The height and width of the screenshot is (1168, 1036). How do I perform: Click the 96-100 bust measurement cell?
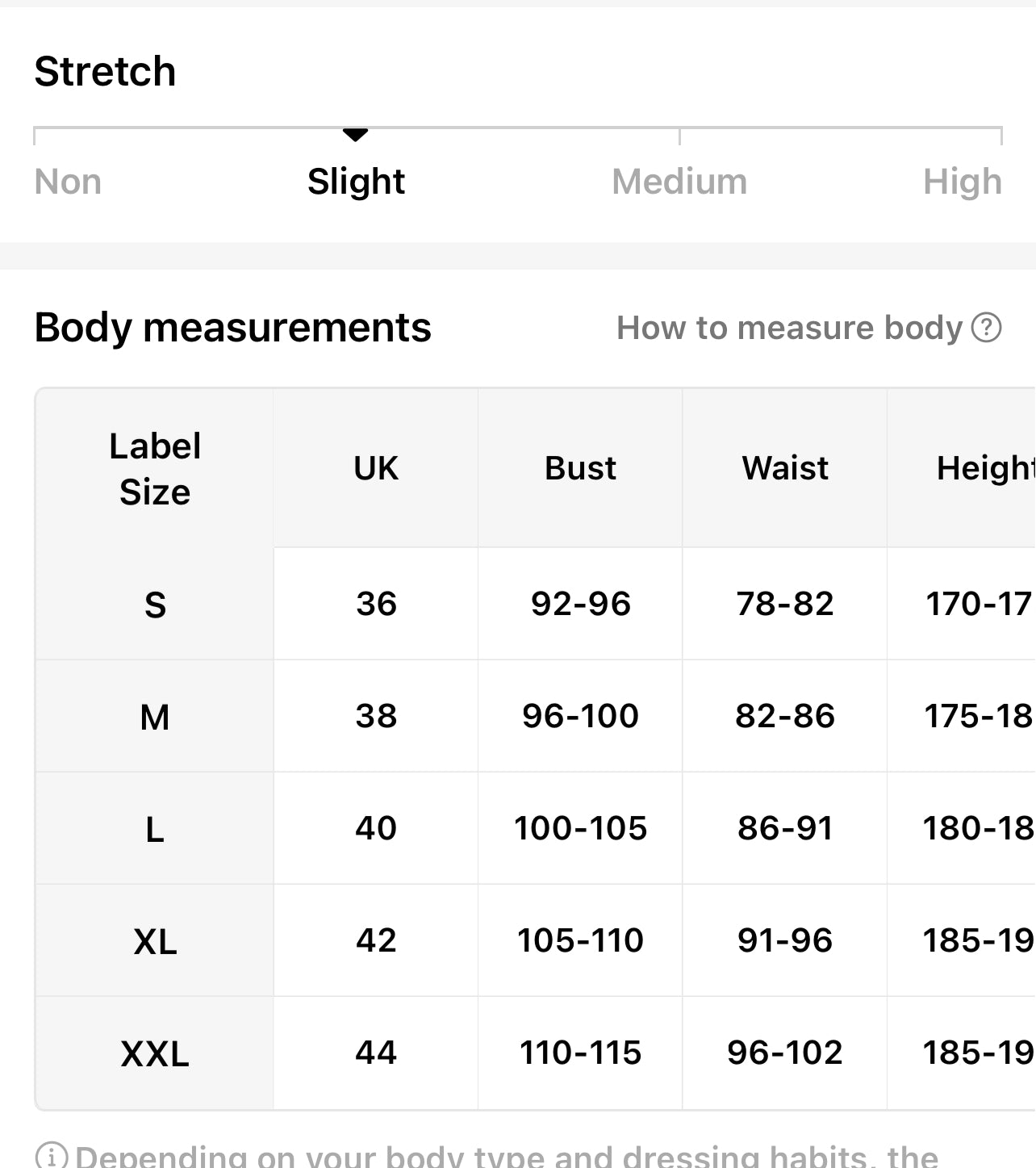[580, 716]
